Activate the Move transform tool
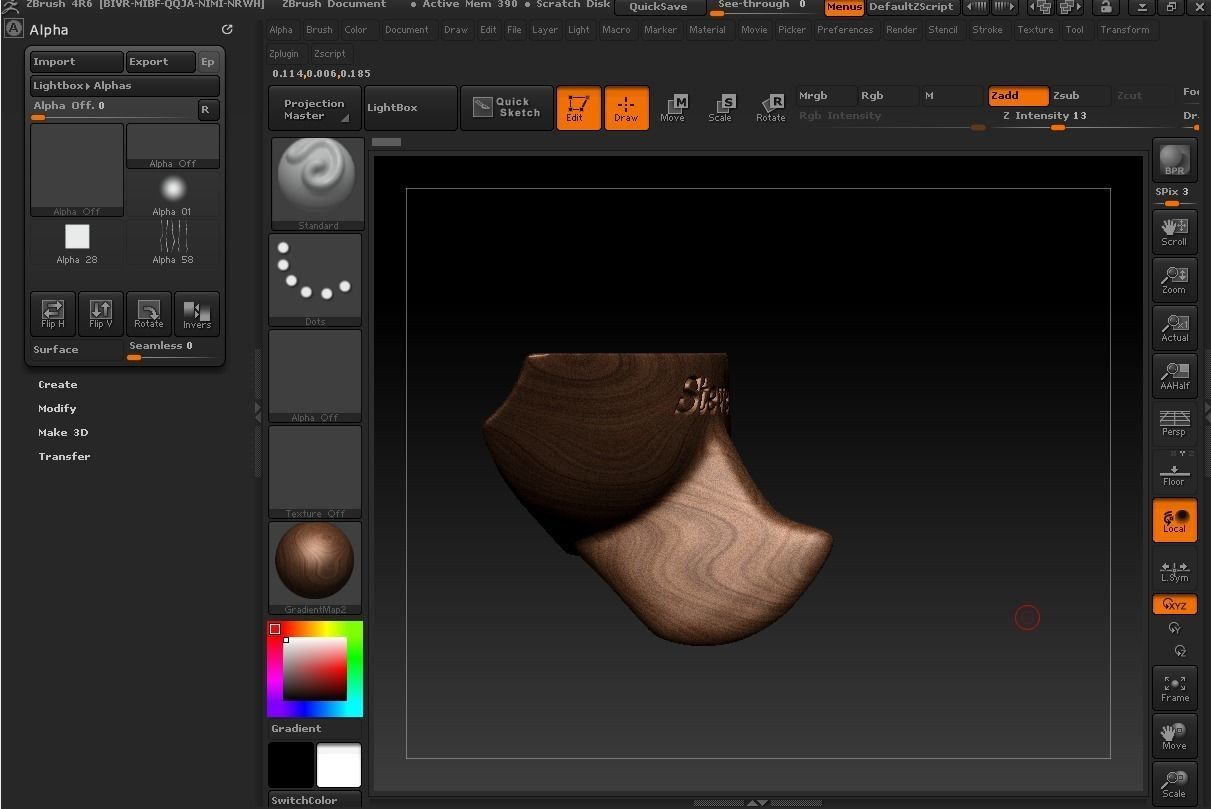This screenshot has width=1211, height=809. pyautogui.click(x=673, y=108)
